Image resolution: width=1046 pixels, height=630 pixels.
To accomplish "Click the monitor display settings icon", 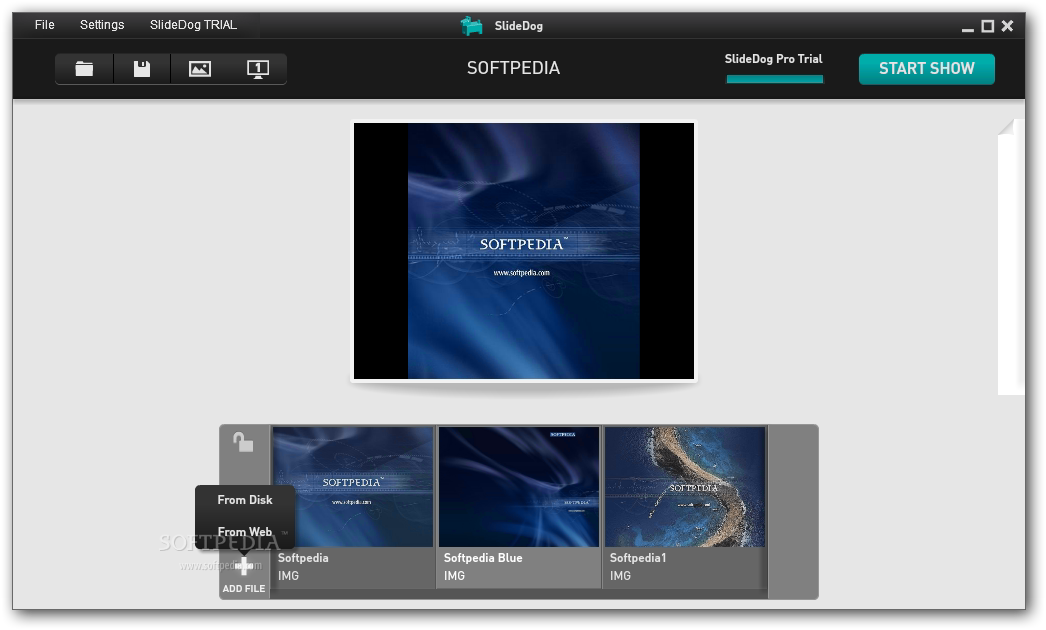I will click(x=257, y=69).
